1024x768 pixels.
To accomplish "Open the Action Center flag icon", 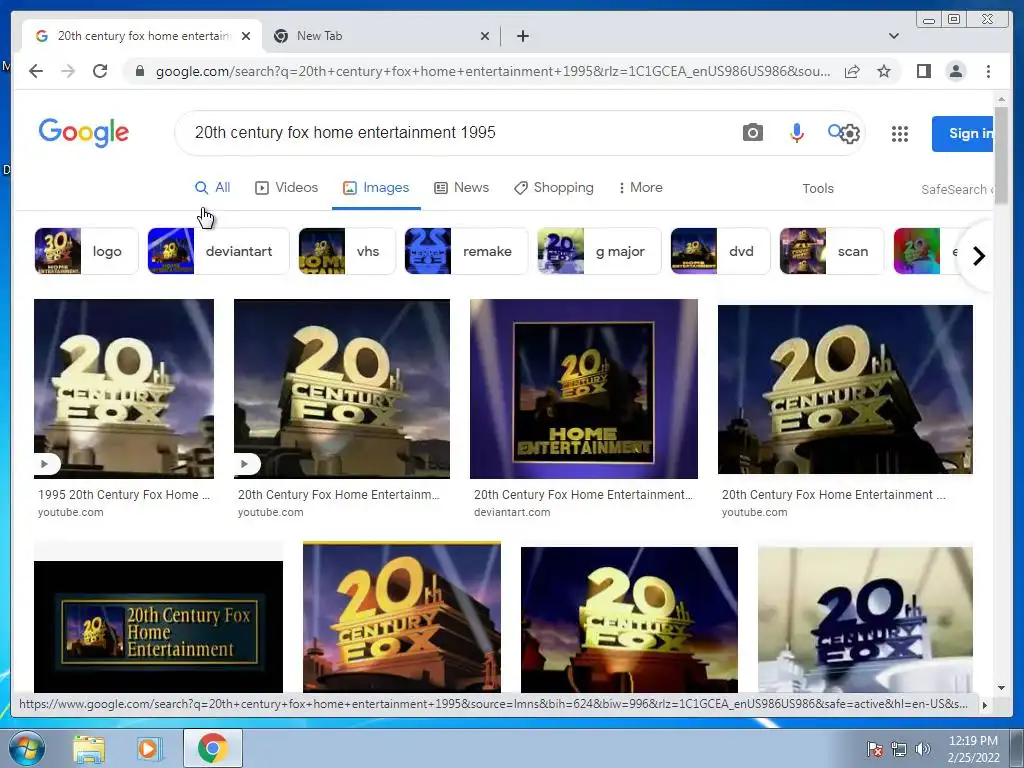I will tap(874, 749).
